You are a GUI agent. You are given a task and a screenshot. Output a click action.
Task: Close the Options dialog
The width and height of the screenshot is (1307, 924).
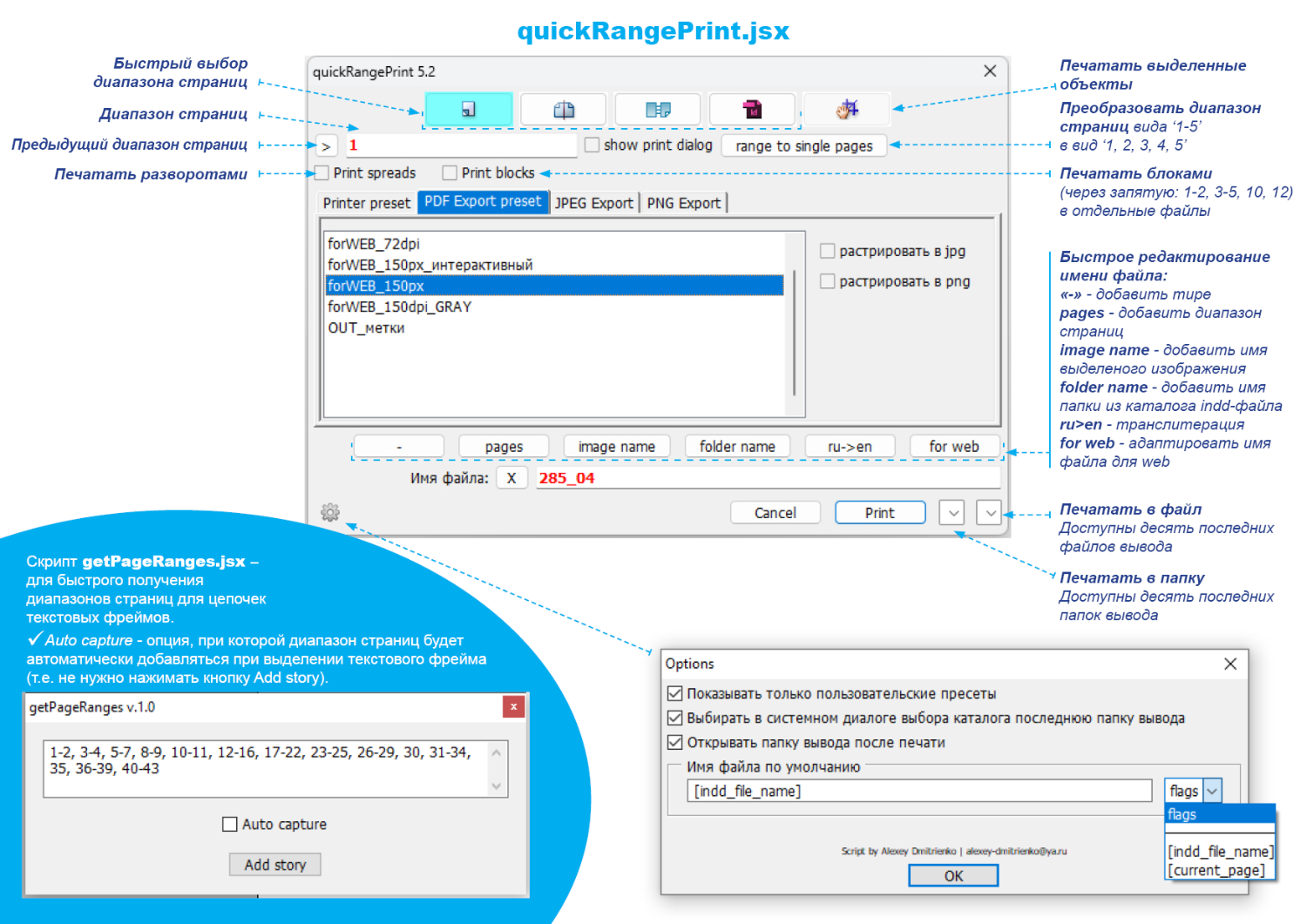click(1230, 664)
